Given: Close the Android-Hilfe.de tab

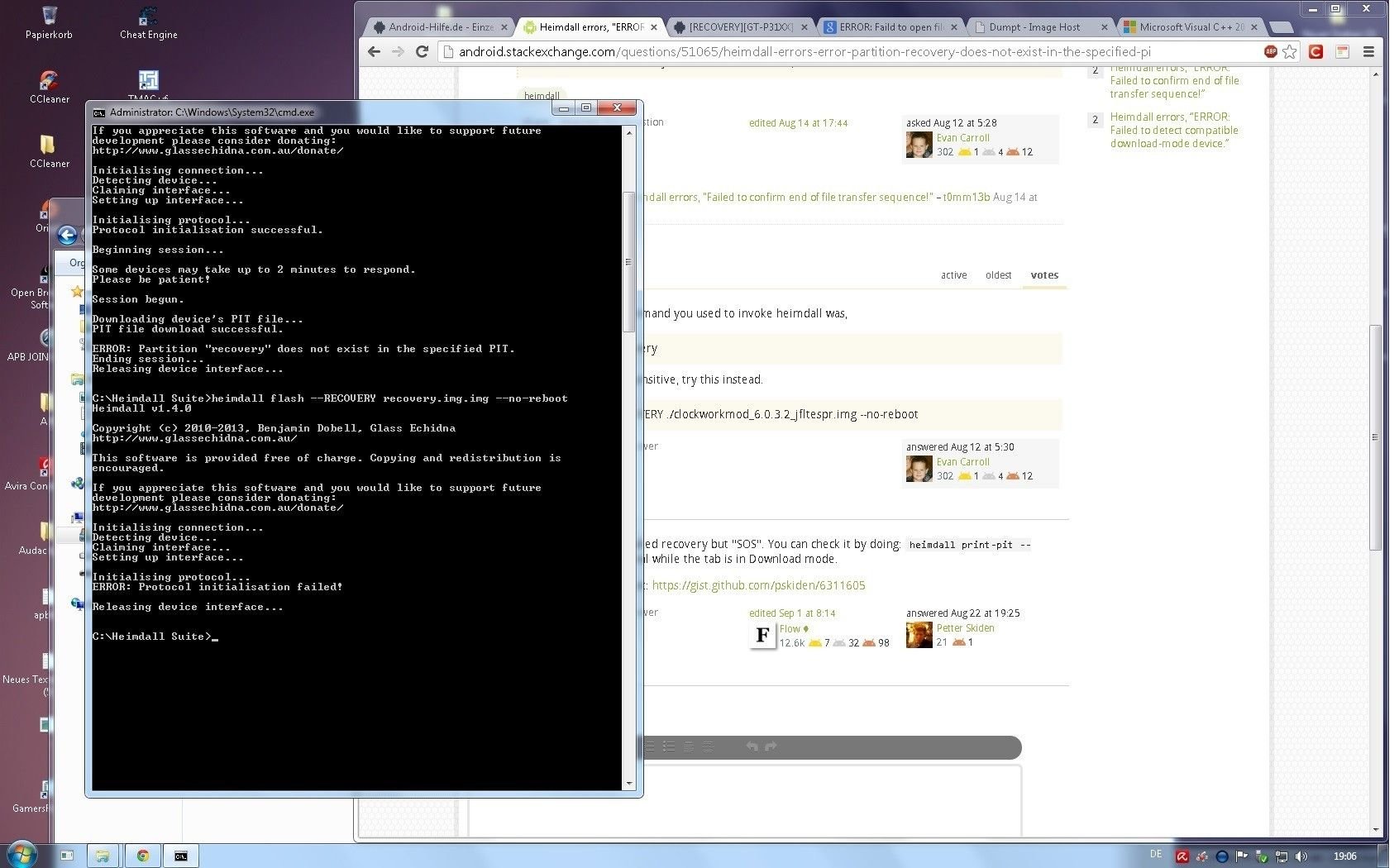Looking at the screenshot, I should click(504, 27).
